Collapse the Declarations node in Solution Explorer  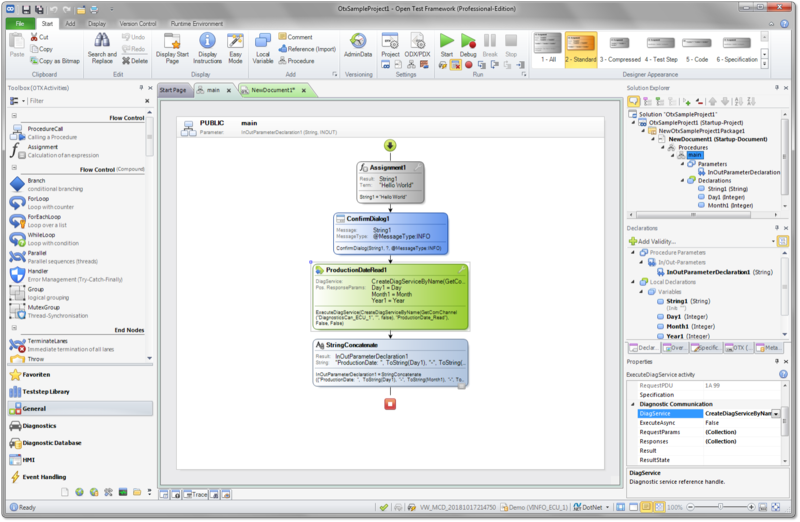pos(682,181)
